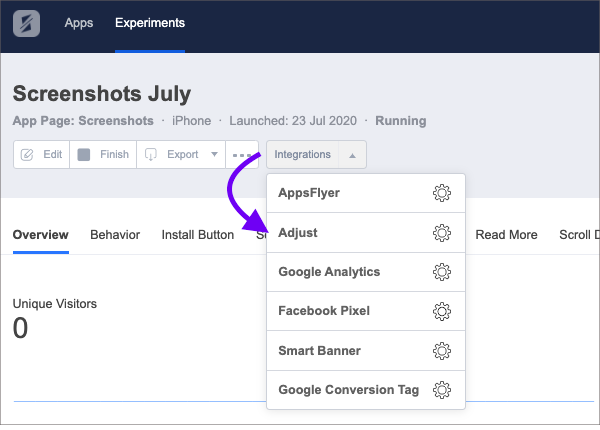Open Google Conversion Tag settings gear
This screenshot has height=430, width=600.
click(442, 390)
